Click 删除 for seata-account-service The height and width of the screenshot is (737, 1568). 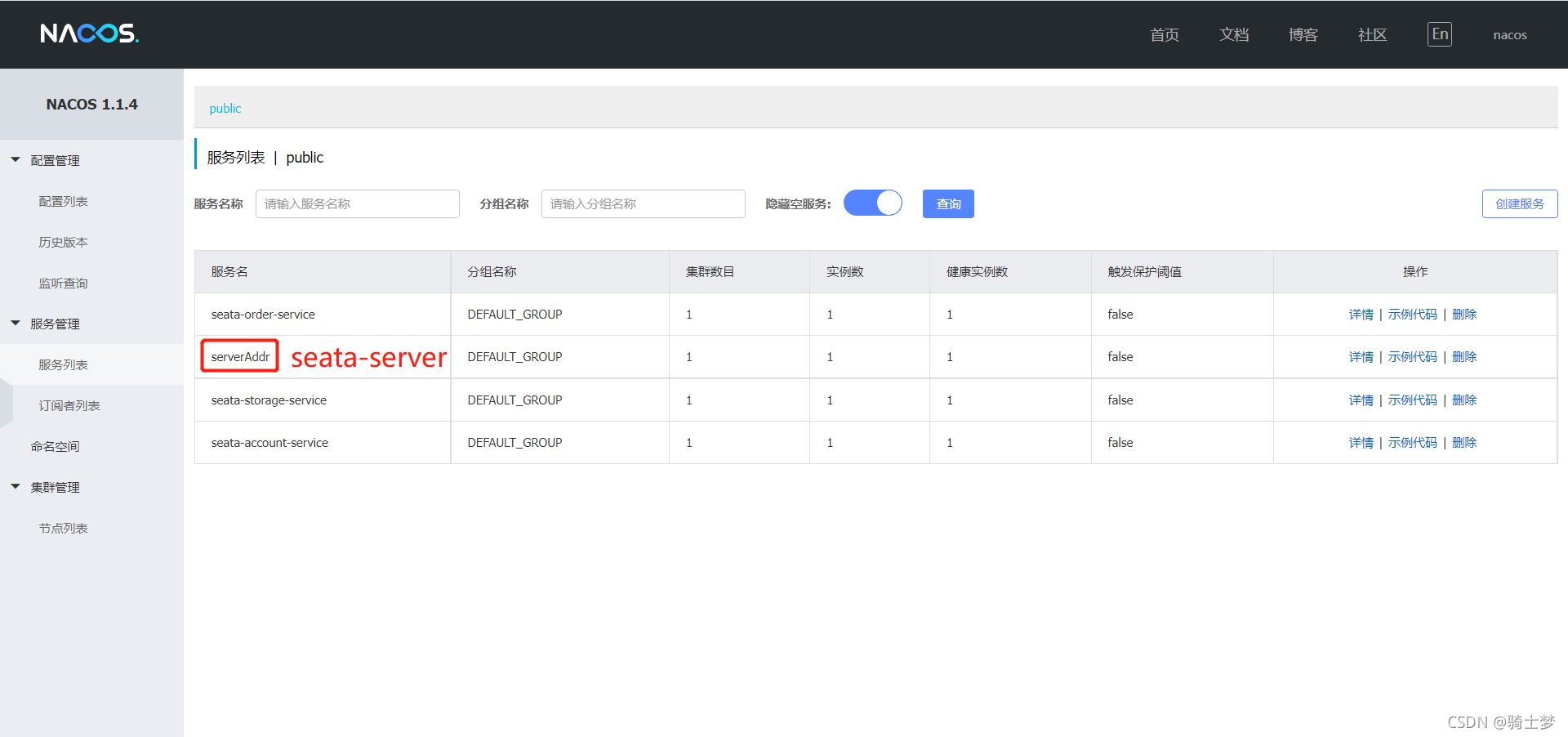pyautogui.click(x=1464, y=443)
